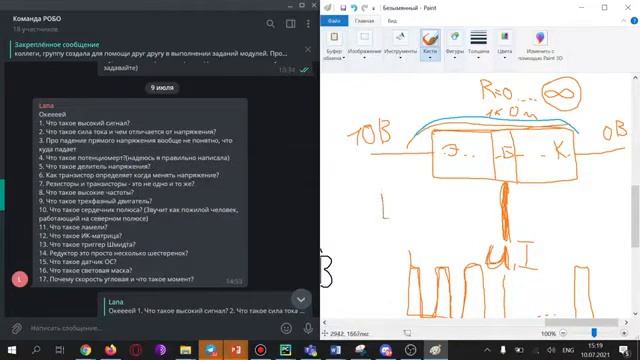Open Telegram three-dot chat menu
The image size is (640, 360).
(308, 24)
